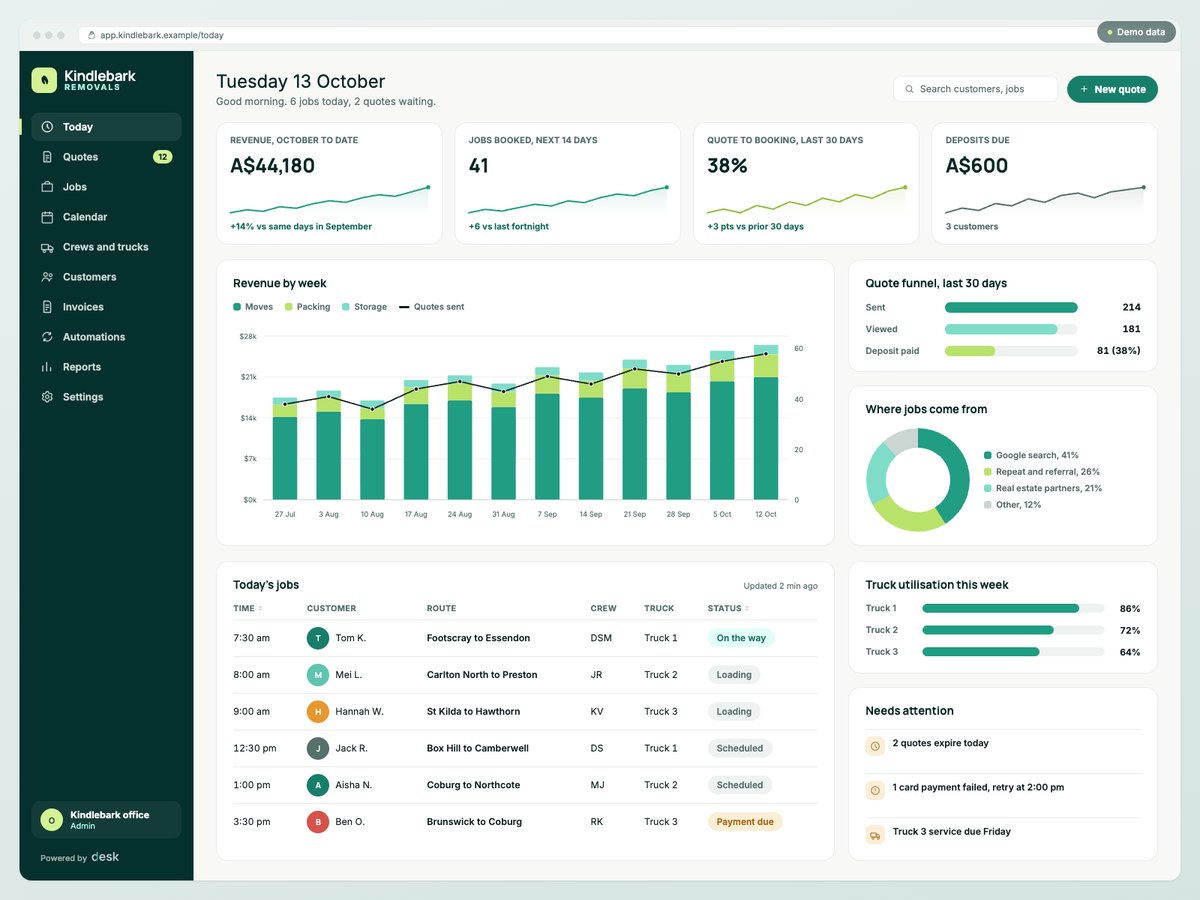Sort jobs by the Time column
Screen dimensions: 1200x900
247,608
